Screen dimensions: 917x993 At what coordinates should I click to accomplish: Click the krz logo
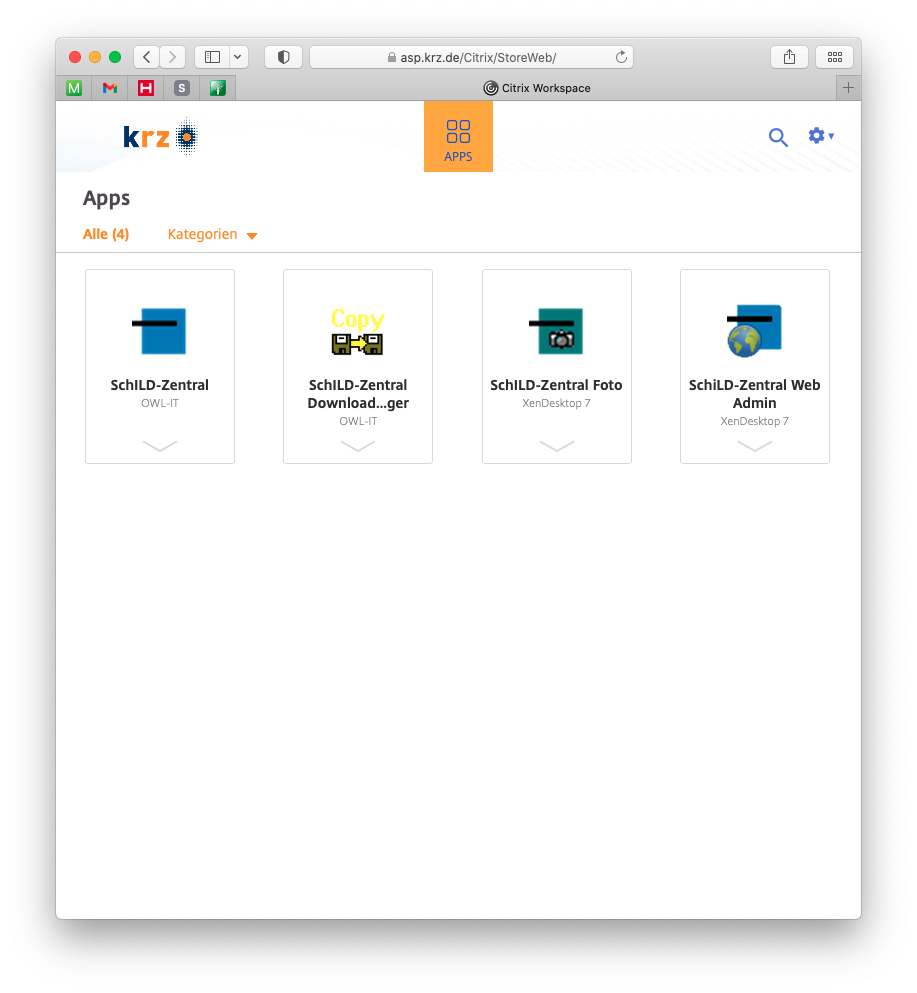tap(160, 137)
